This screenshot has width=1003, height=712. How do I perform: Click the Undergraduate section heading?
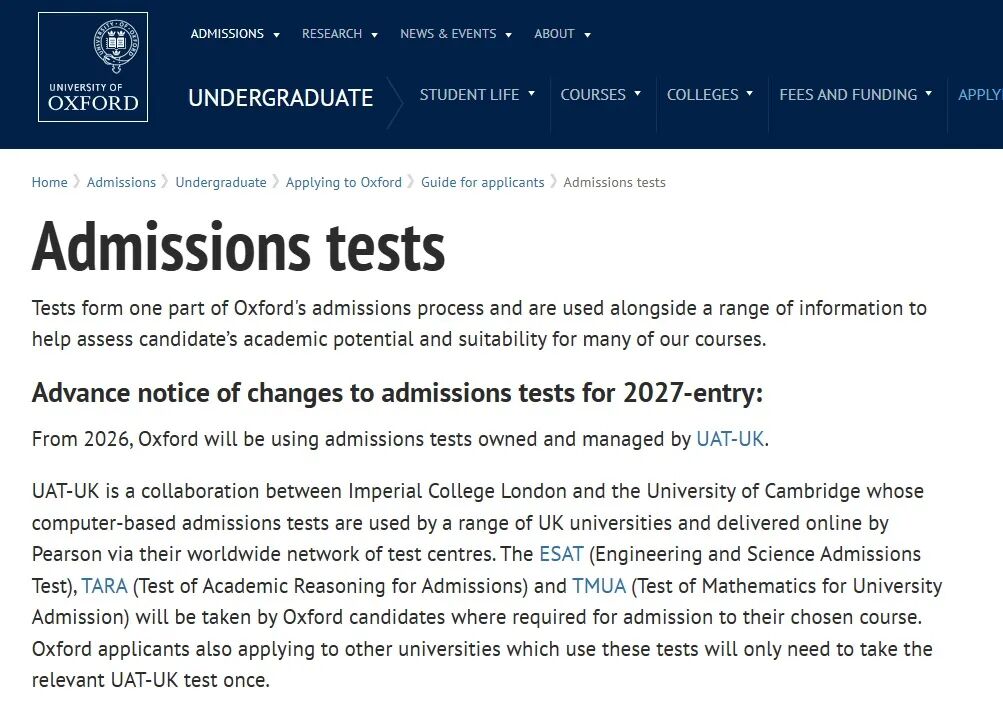[280, 98]
